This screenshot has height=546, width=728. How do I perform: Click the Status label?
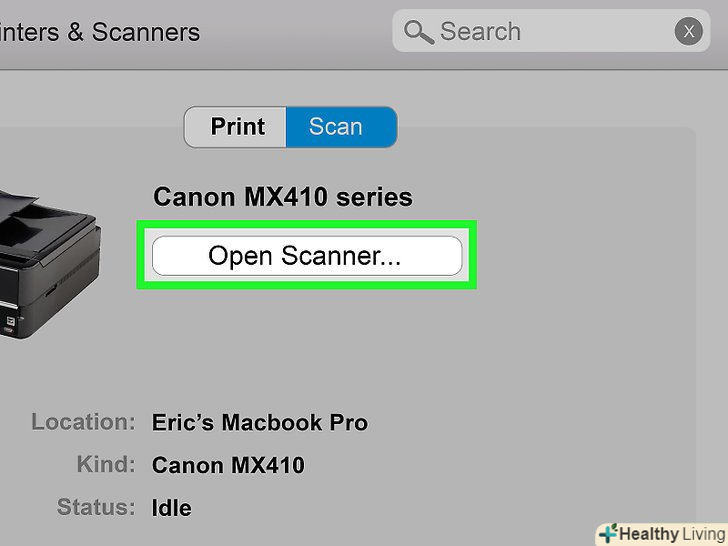click(x=96, y=507)
